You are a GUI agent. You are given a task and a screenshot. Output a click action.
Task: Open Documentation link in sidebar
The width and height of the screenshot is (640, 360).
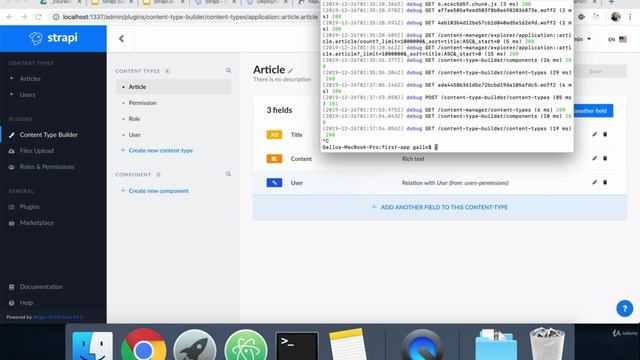pyautogui.click(x=41, y=287)
